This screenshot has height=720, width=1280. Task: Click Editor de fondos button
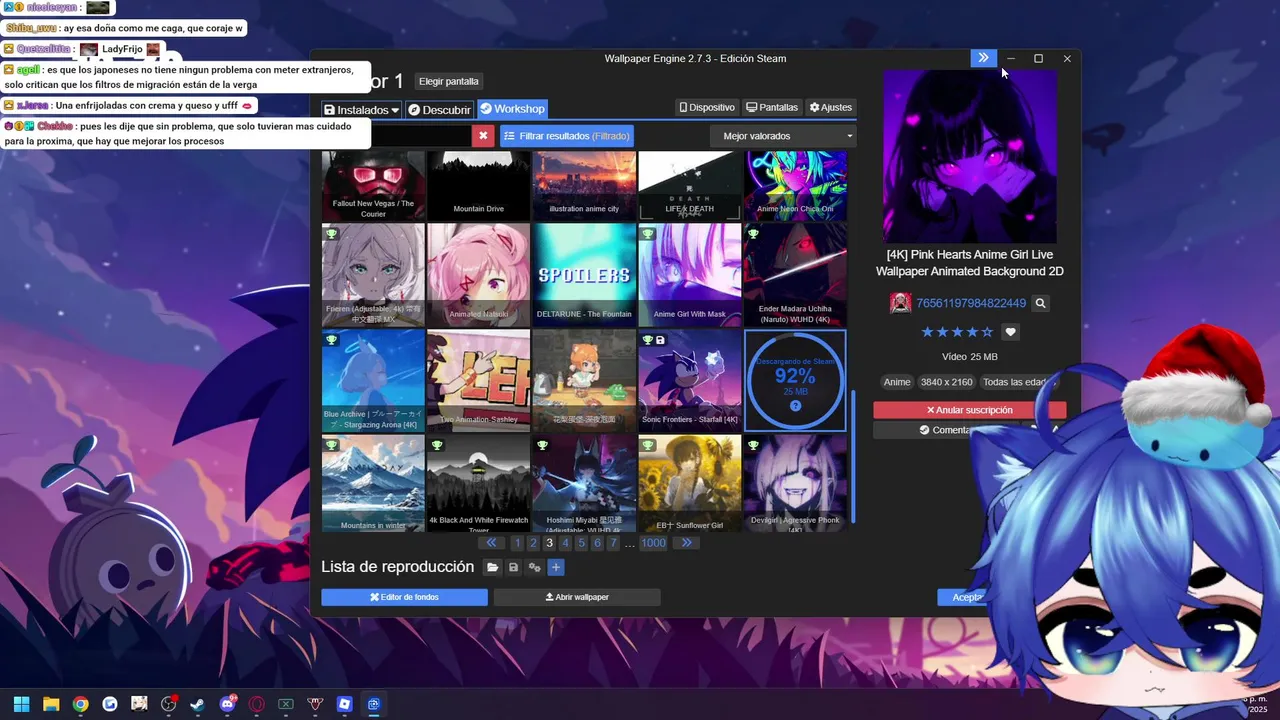(x=404, y=597)
